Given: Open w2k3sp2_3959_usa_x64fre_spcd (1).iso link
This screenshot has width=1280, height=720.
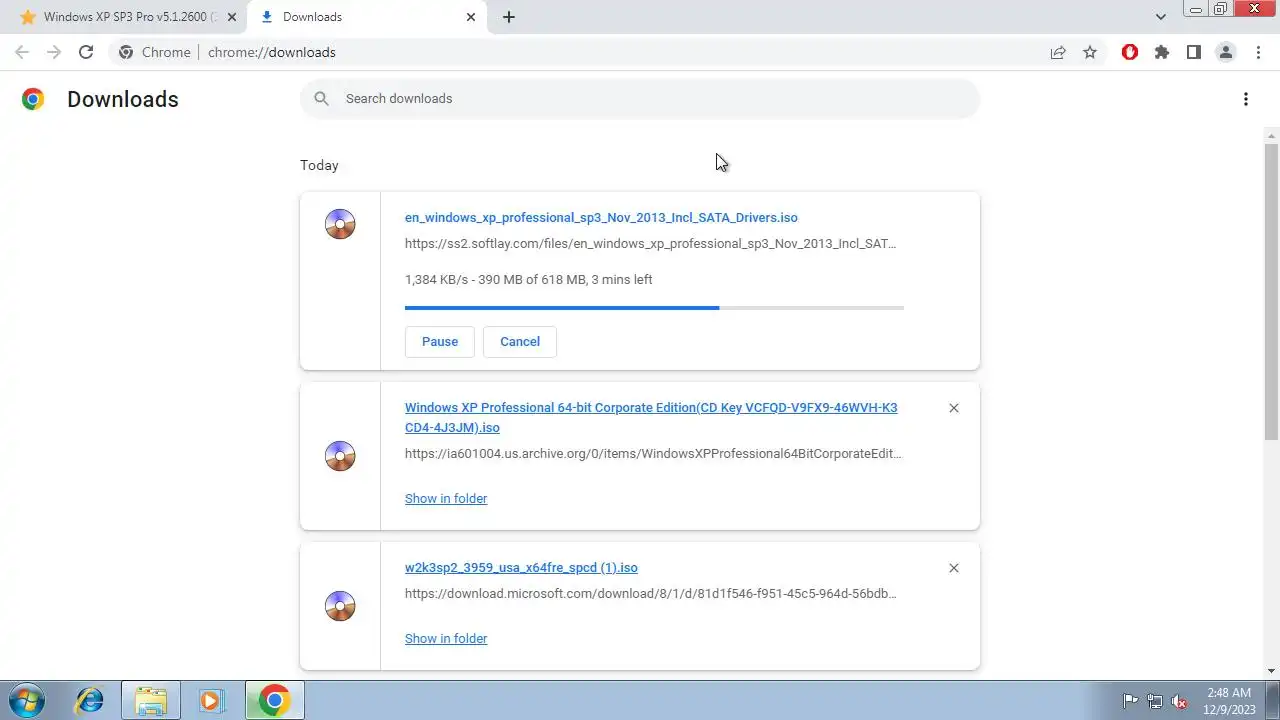Looking at the screenshot, I should pyautogui.click(x=521, y=568).
